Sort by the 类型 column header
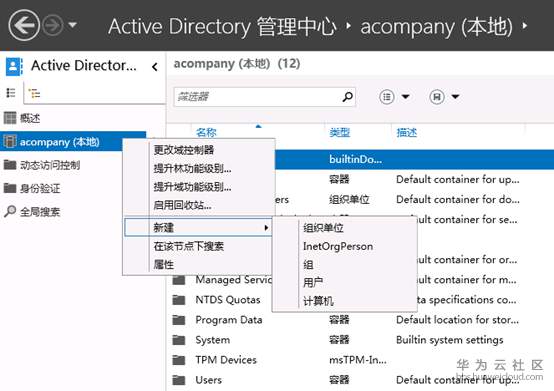The image size is (554, 391). [x=340, y=132]
